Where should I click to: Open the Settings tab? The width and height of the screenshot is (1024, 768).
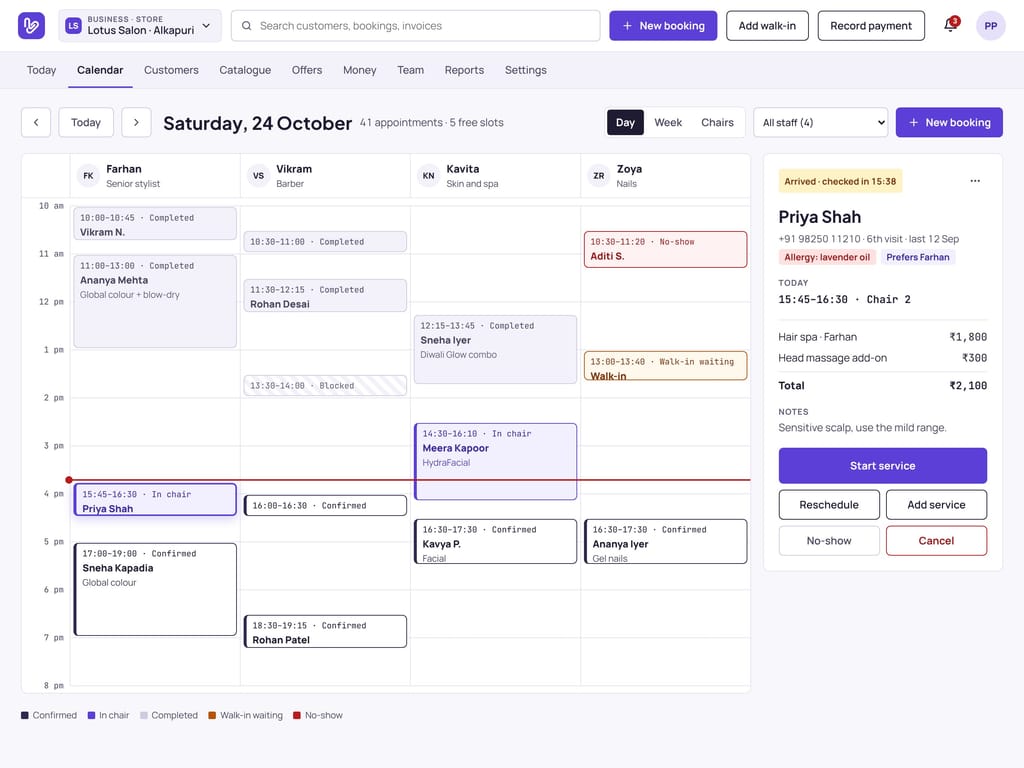526,70
